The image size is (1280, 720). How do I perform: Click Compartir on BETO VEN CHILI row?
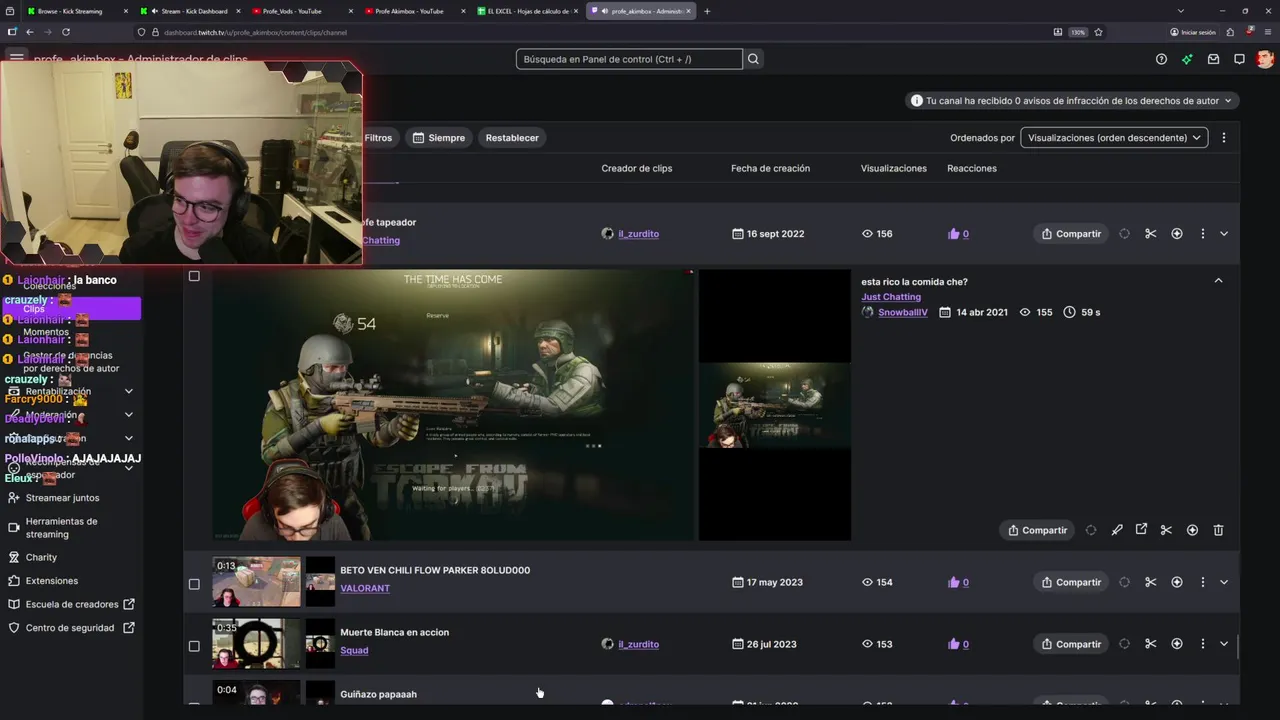tap(1071, 582)
